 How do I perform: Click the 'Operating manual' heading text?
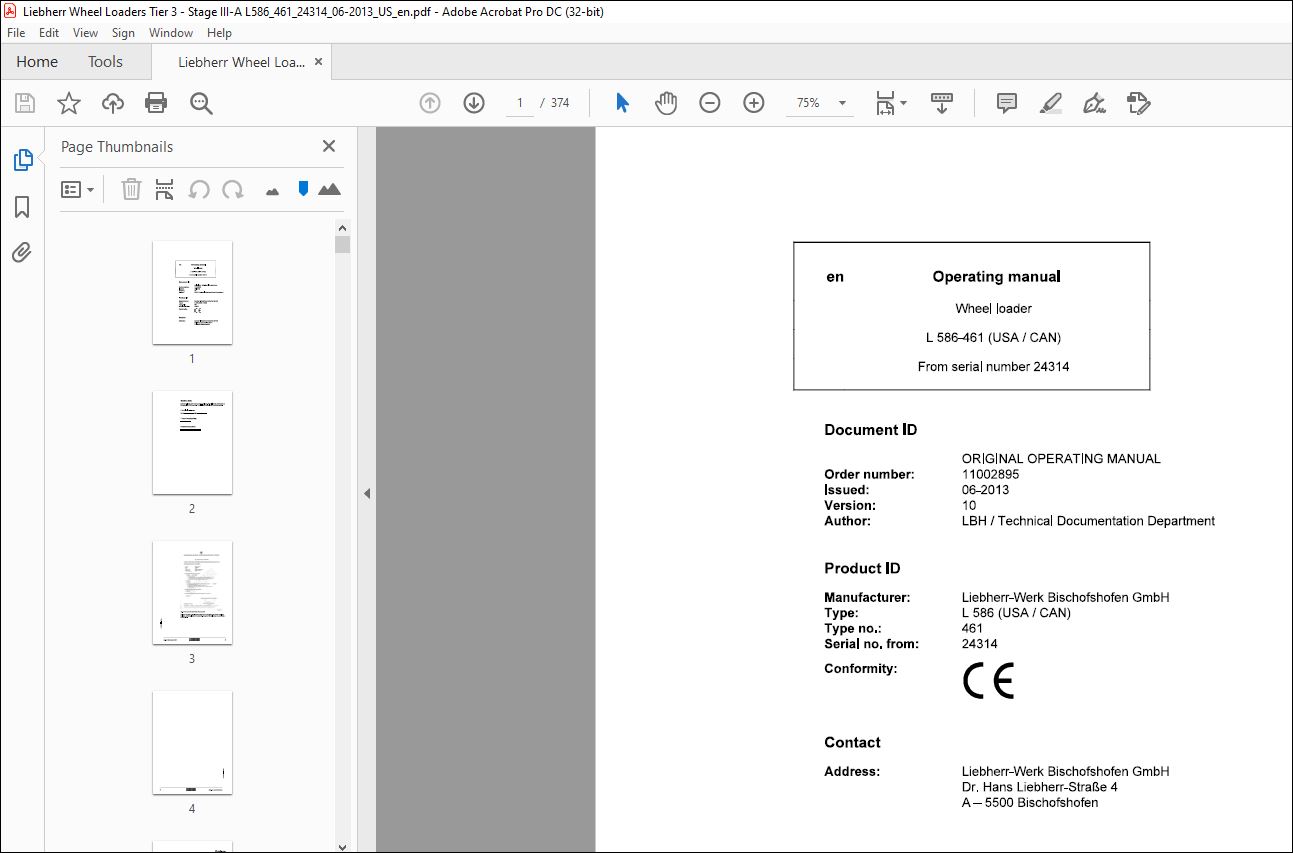coord(996,277)
